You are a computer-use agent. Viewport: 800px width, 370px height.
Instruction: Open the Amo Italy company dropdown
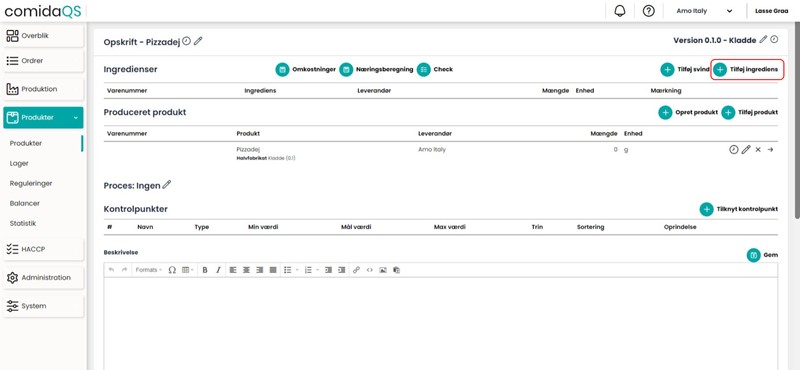pos(704,11)
